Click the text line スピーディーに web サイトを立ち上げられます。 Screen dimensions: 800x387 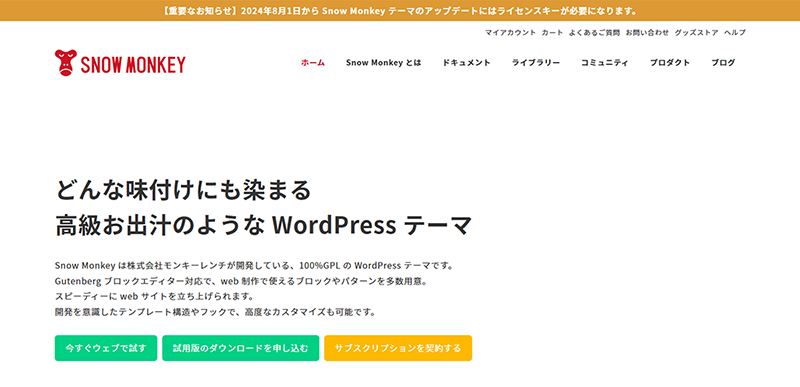(x=154, y=296)
